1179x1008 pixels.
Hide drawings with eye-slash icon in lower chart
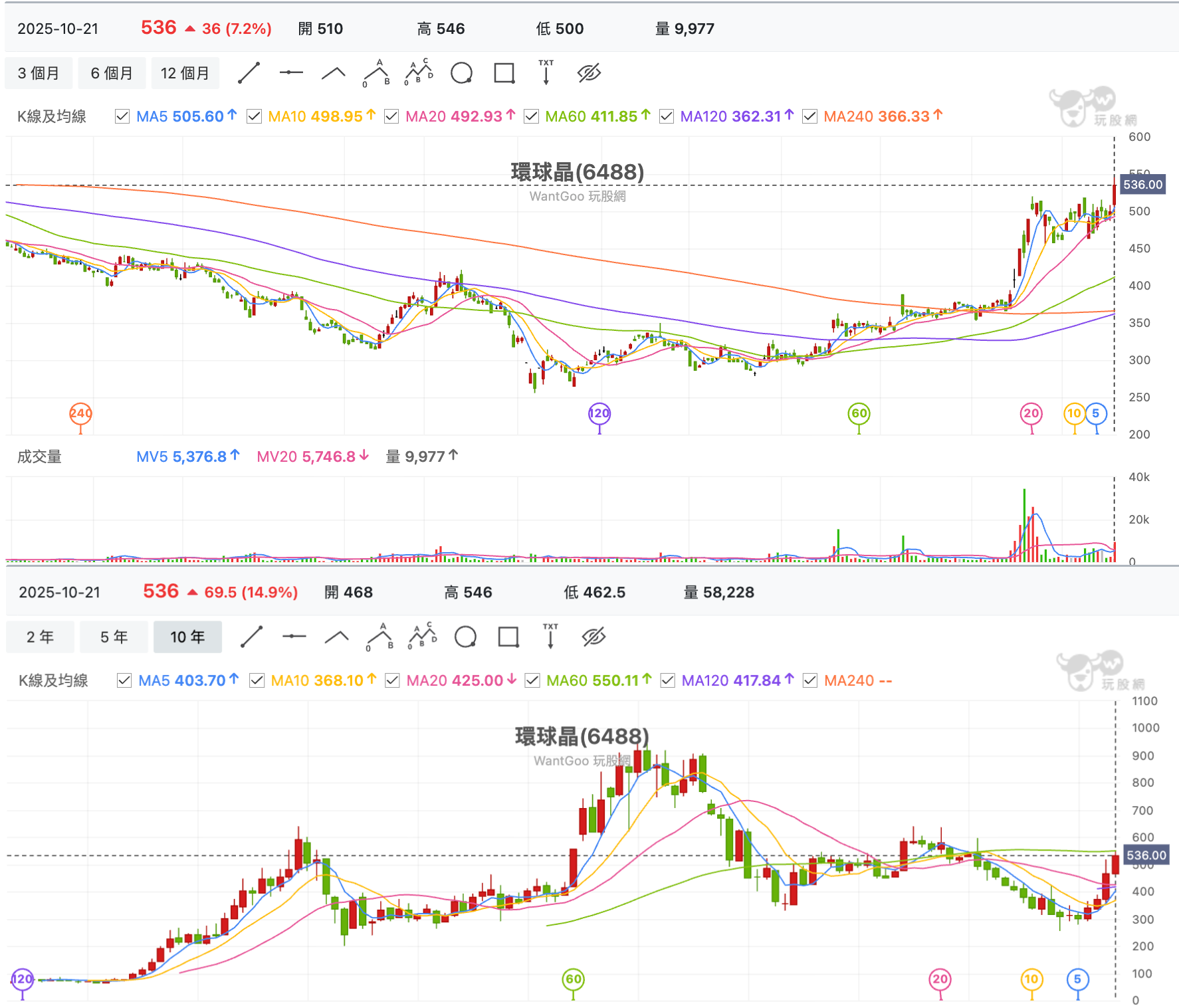click(593, 637)
